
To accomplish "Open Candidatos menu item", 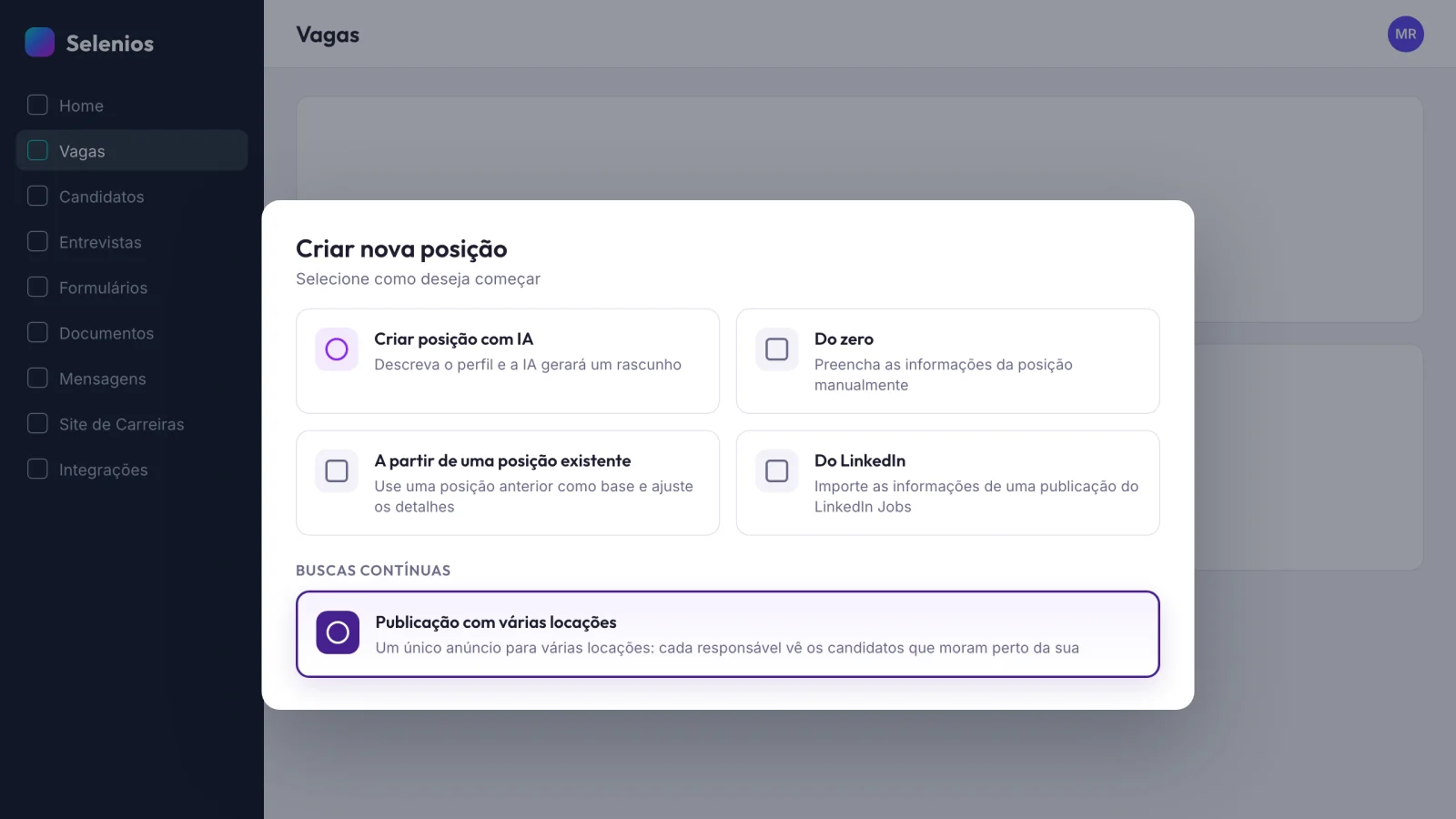I will [x=132, y=197].
